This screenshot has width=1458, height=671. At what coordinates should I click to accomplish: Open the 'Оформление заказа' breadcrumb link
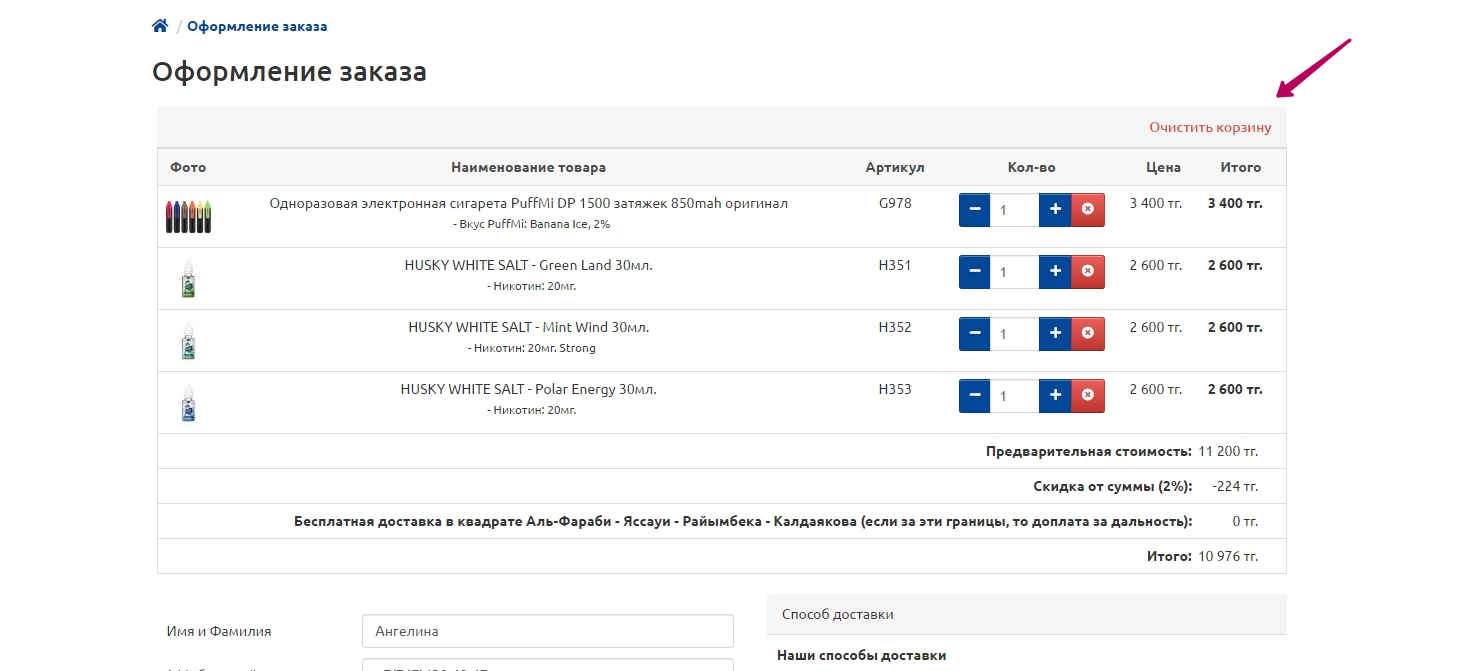(x=257, y=26)
